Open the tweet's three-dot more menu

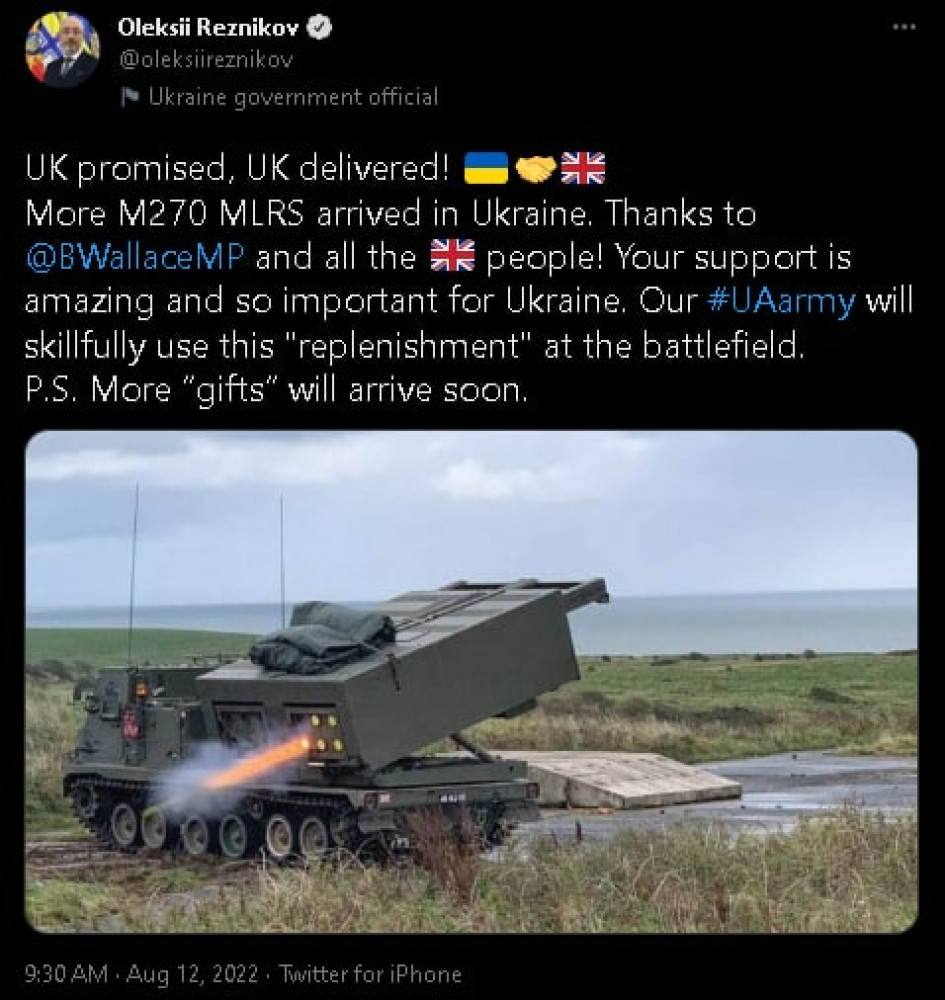pos(904,27)
